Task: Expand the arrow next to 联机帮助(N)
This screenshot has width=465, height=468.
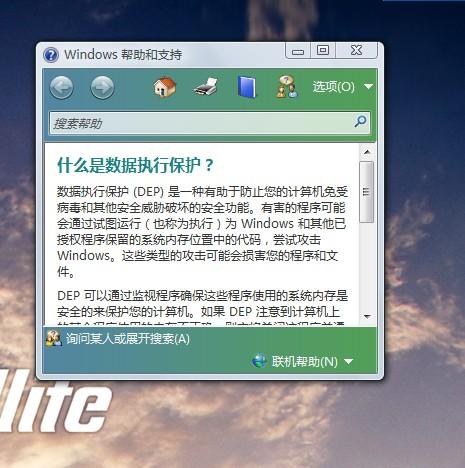Action: click(x=348, y=361)
